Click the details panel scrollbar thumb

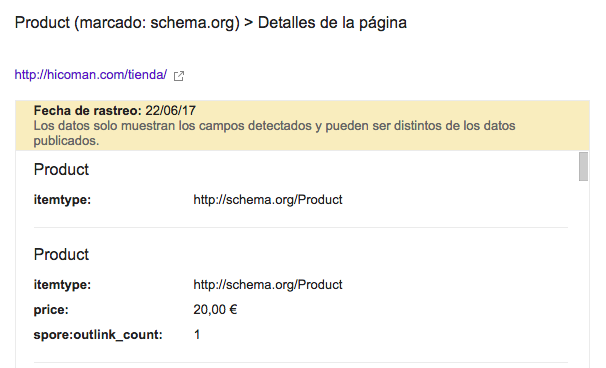[583, 166]
